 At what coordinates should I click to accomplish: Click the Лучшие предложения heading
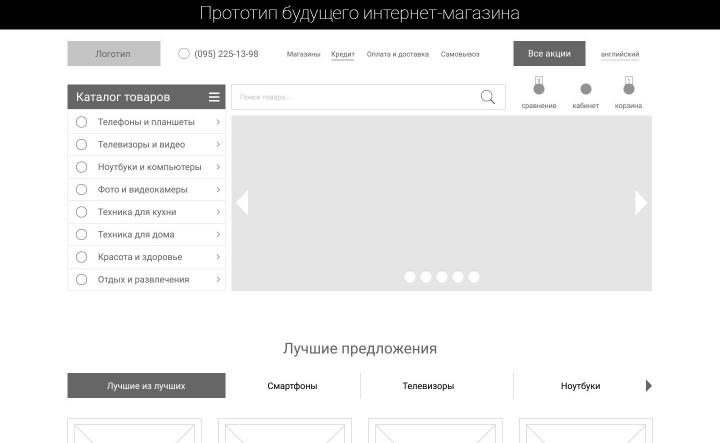360,348
